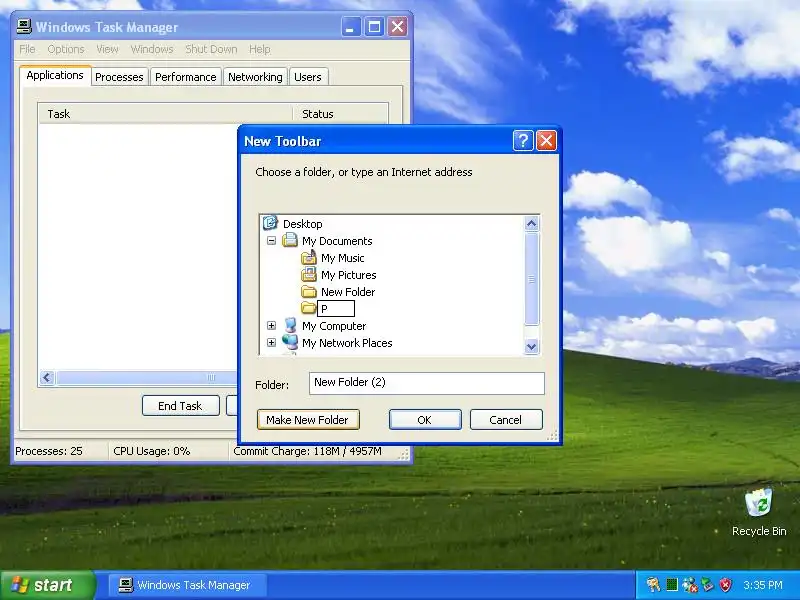The image size is (800, 600).
Task: Open the File menu in Task Manager
Action: point(27,49)
